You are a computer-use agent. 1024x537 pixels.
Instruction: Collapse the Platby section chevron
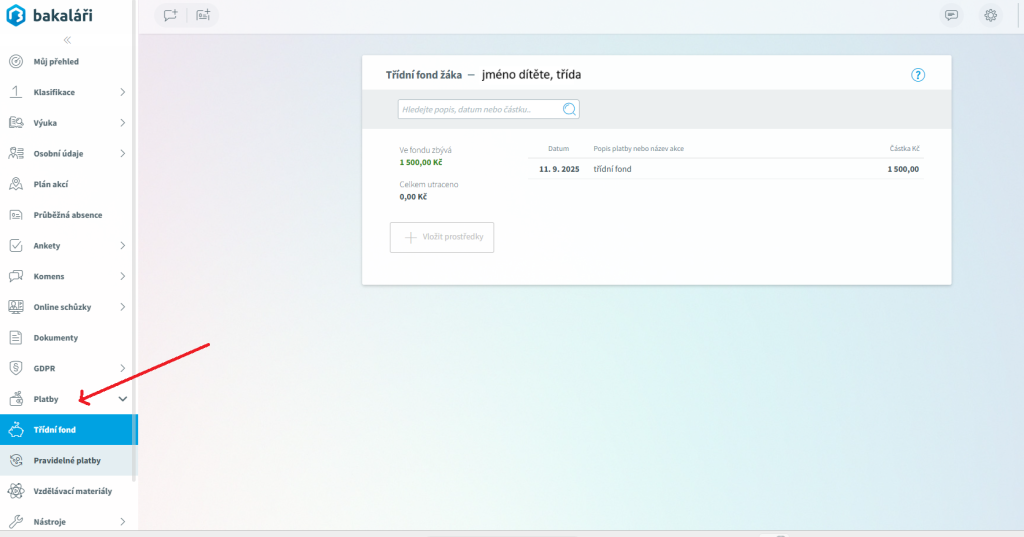click(x=122, y=399)
